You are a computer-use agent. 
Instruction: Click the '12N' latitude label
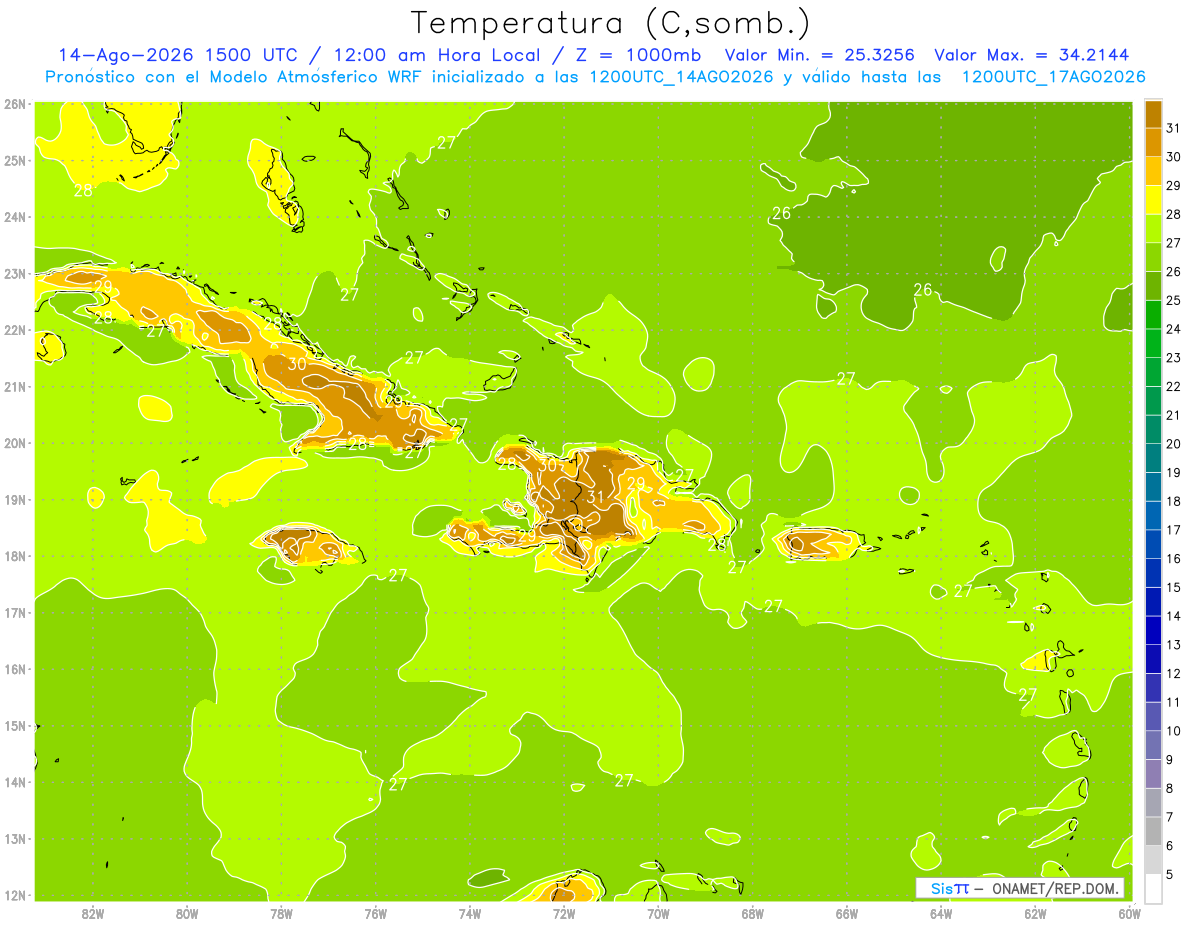(15, 895)
